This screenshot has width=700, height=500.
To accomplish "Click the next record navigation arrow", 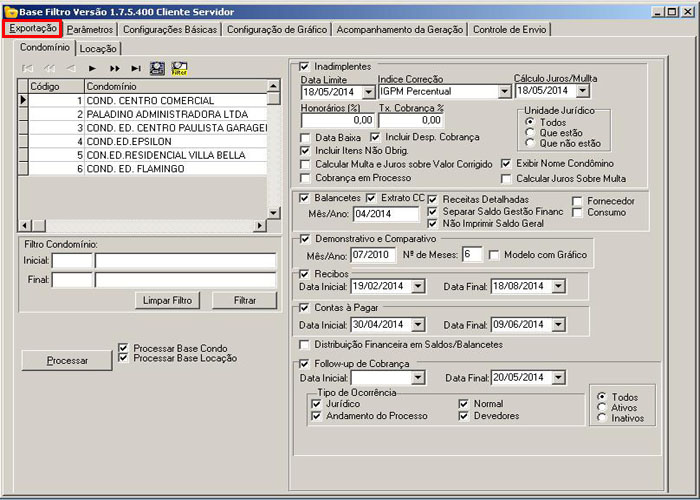I will pos(92,68).
